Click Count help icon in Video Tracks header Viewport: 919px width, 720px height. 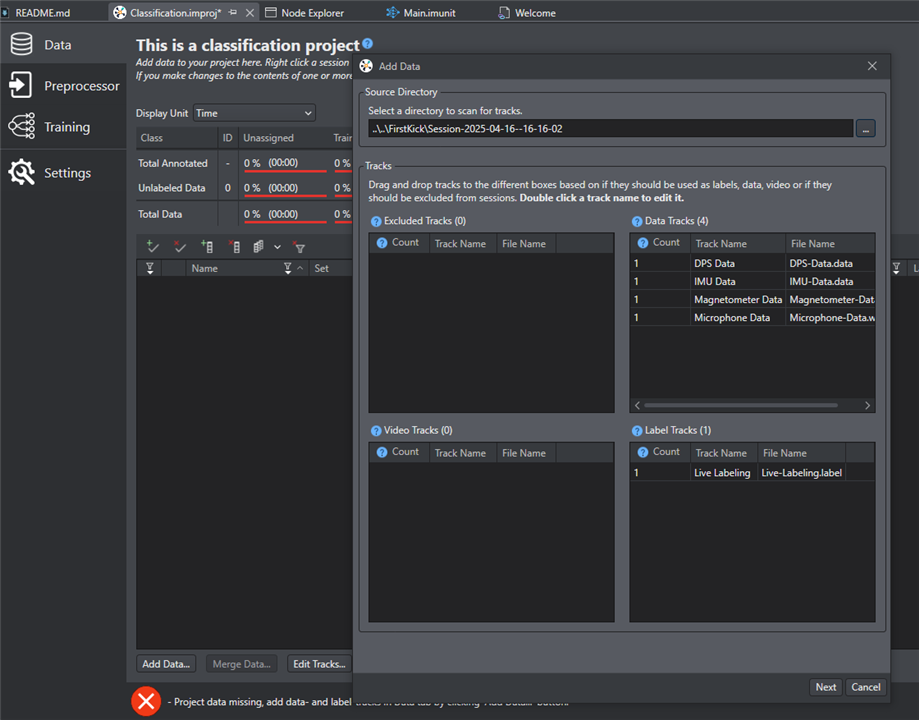click(x=382, y=452)
